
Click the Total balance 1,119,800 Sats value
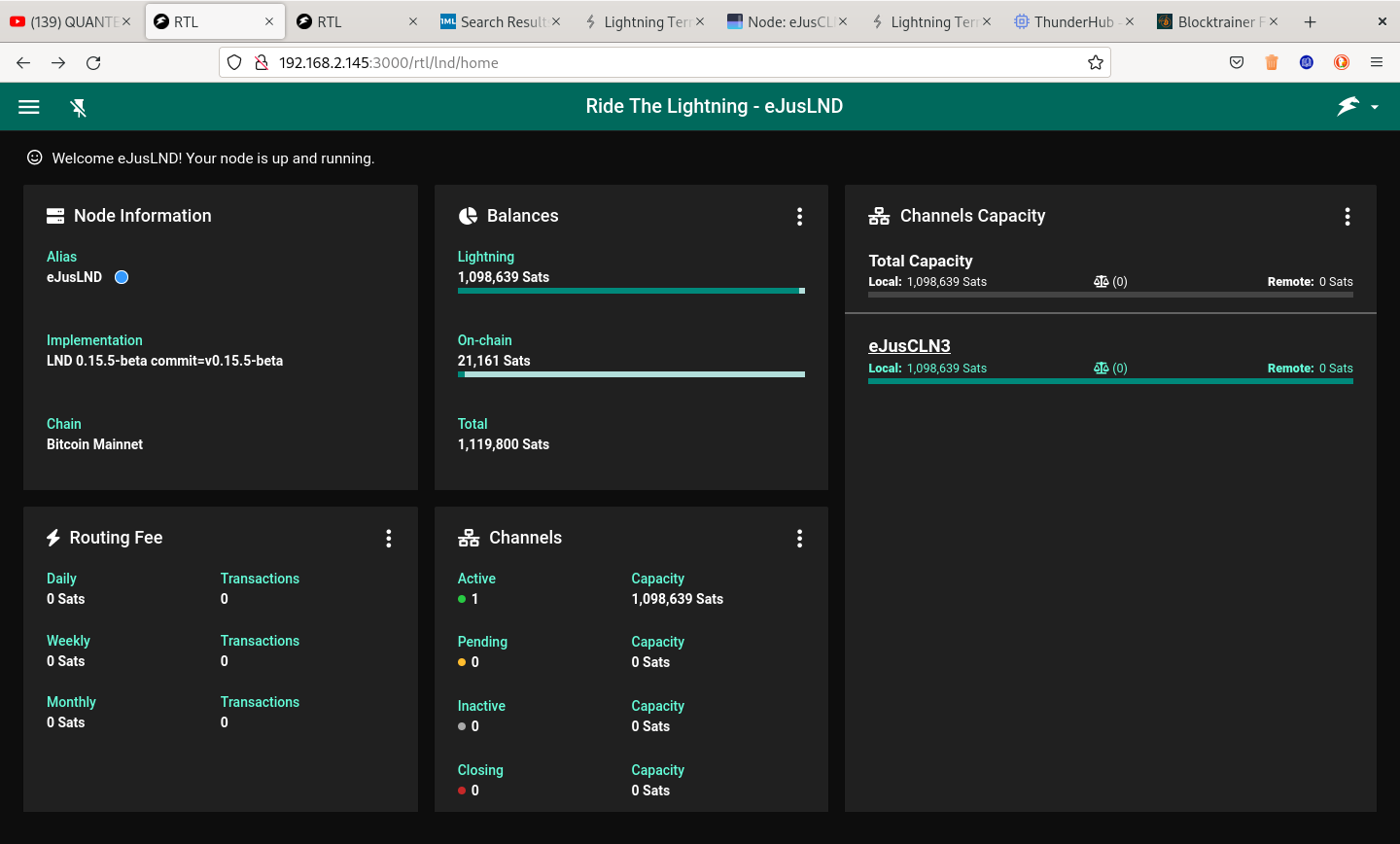point(504,444)
